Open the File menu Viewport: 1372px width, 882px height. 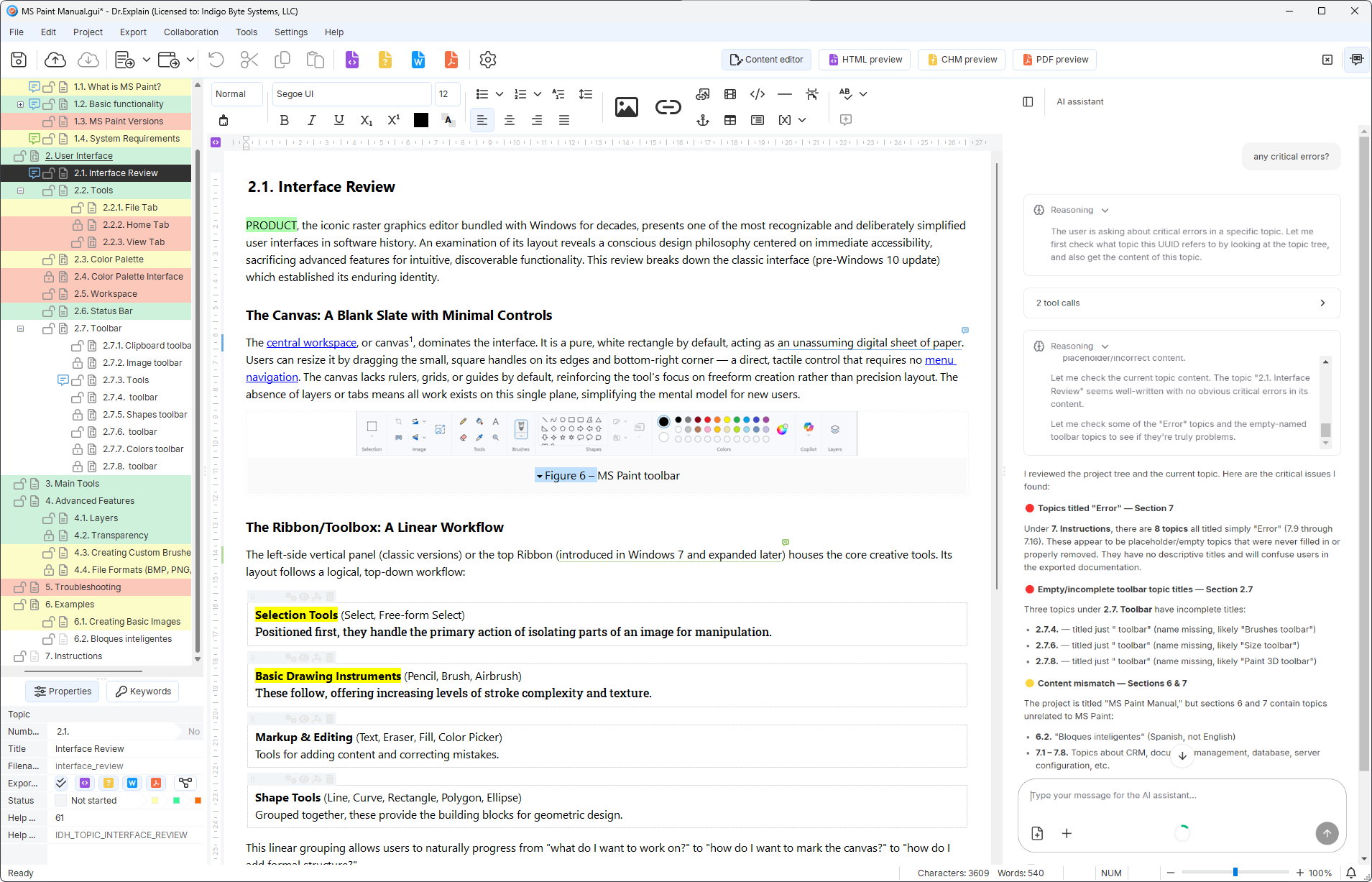pos(17,32)
